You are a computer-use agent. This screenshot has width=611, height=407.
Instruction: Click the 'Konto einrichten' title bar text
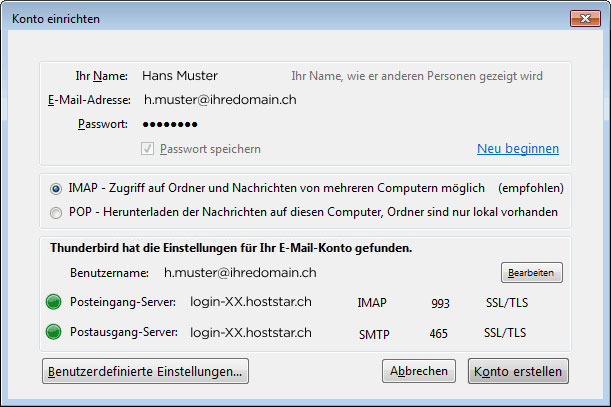pyautogui.click(x=56, y=19)
